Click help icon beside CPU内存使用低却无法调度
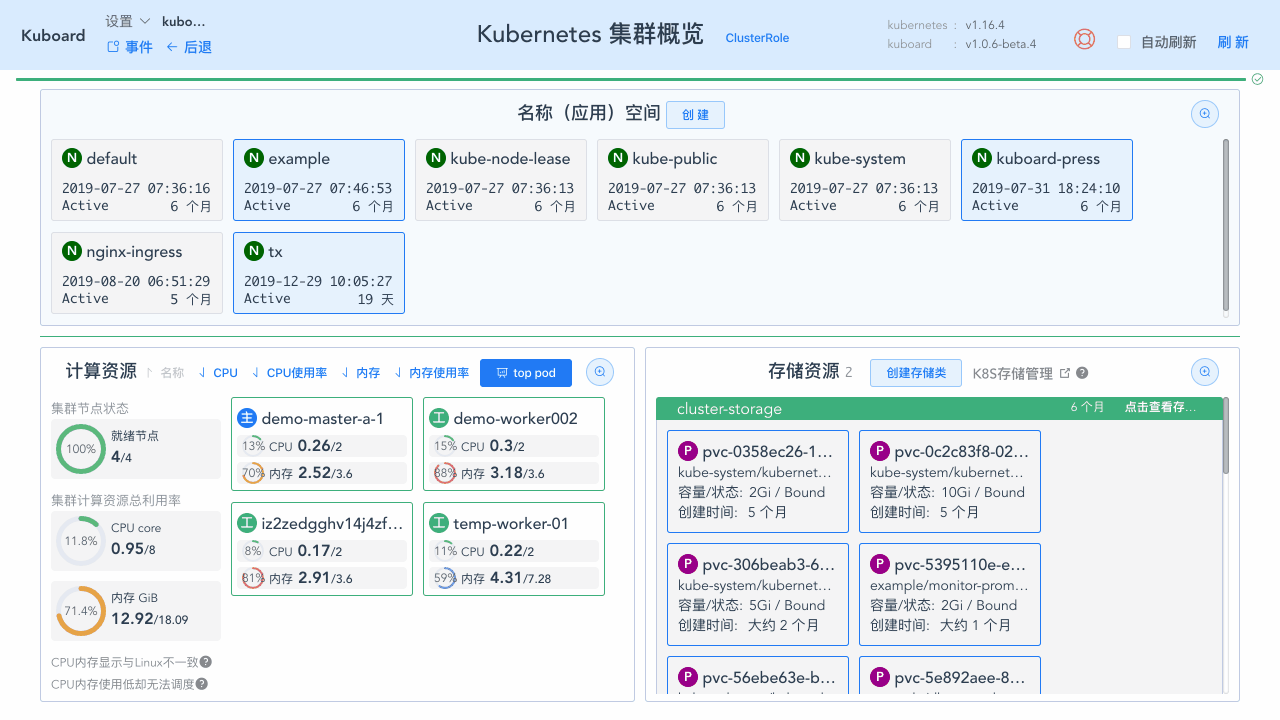Viewport: 1280px width, 720px height. pos(202,684)
